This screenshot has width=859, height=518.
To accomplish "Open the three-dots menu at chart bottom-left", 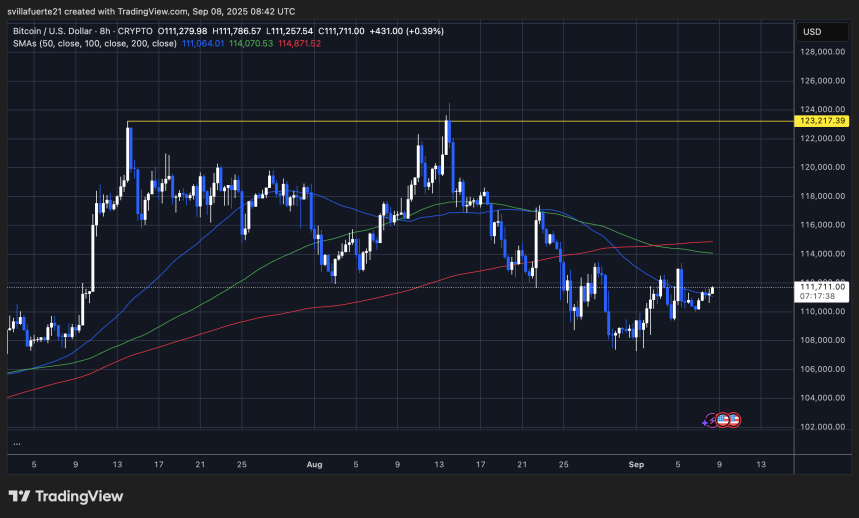I will pyautogui.click(x=17, y=443).
